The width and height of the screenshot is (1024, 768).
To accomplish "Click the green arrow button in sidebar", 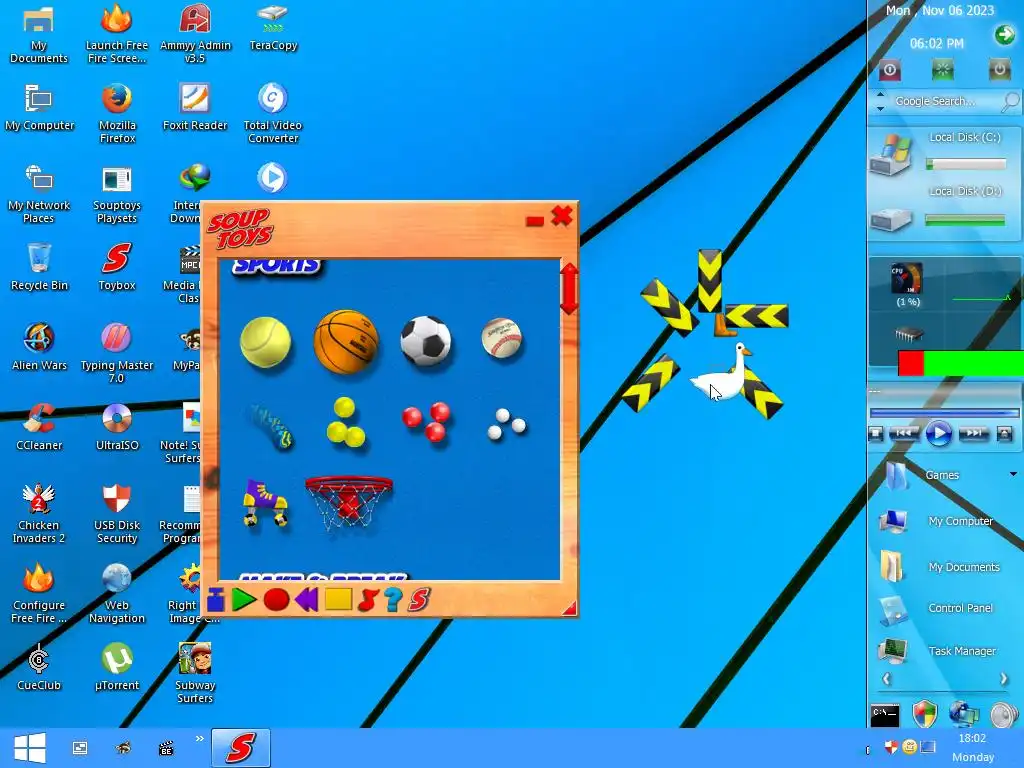I will pyautogui.click(x=1004, y=35).
